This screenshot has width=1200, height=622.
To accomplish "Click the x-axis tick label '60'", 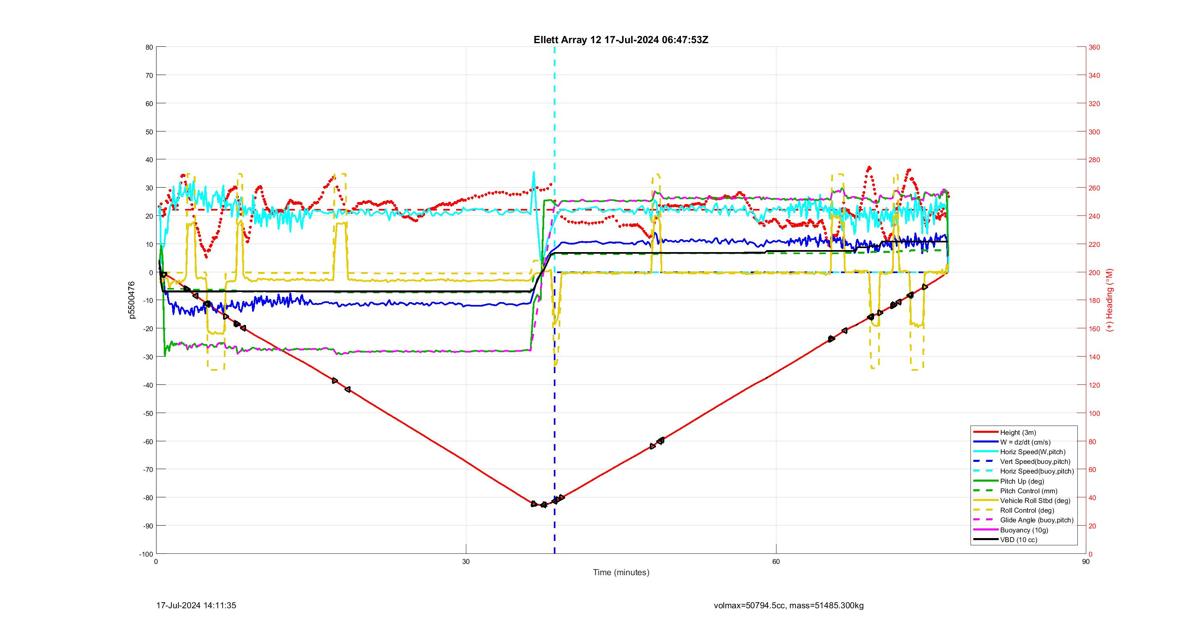I will click(x=776, y=561).
